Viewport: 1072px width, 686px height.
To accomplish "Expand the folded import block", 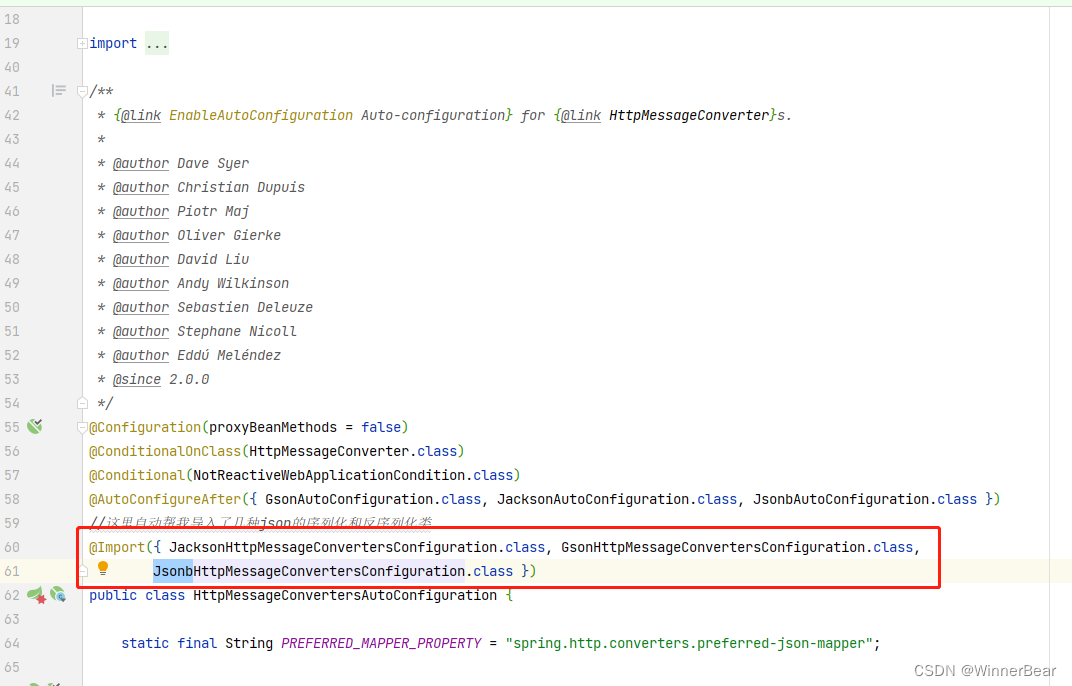I will pos(82,43).
